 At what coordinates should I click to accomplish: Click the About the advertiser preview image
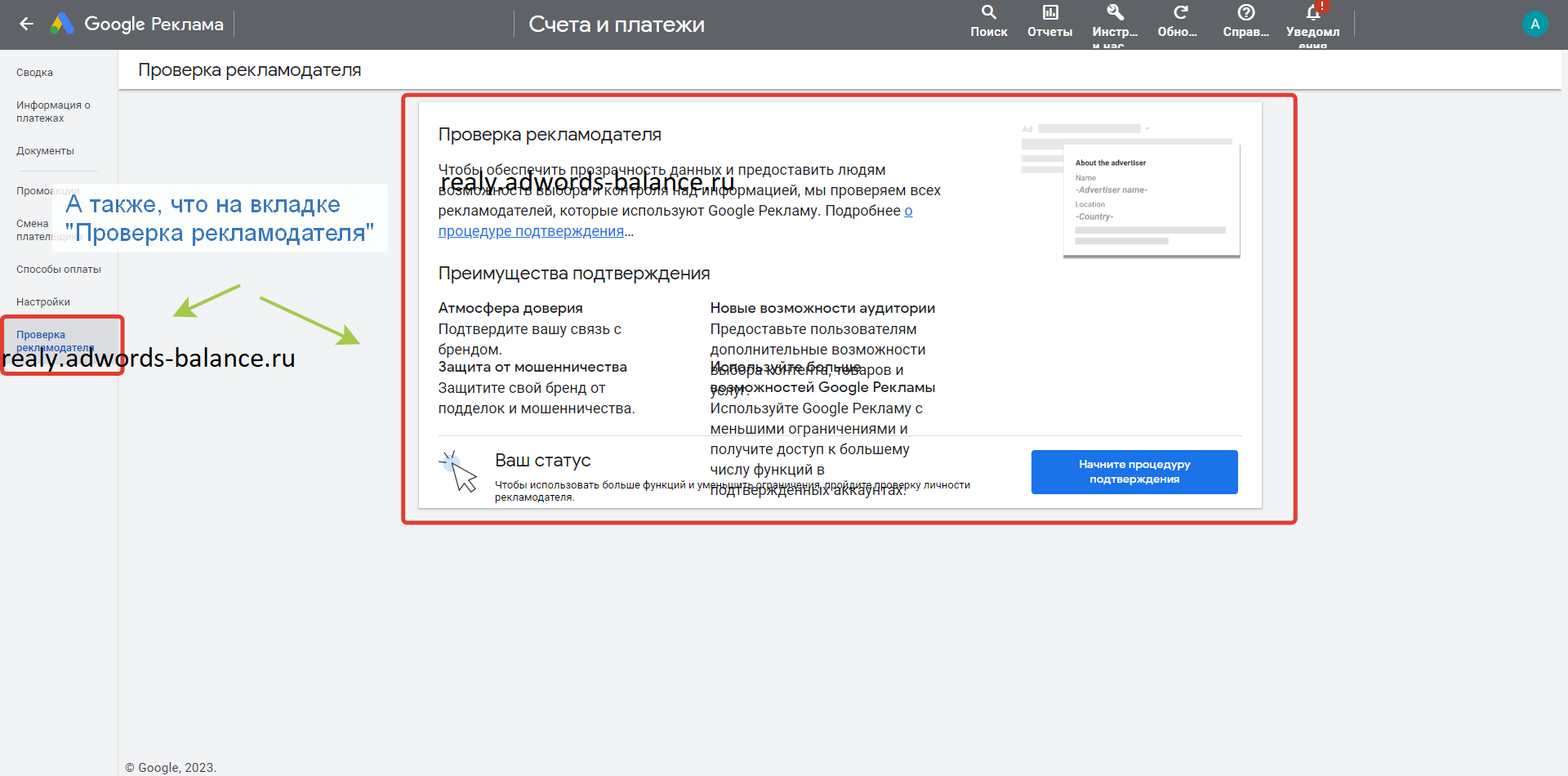pyautogui.click(x=1130, y=190)
